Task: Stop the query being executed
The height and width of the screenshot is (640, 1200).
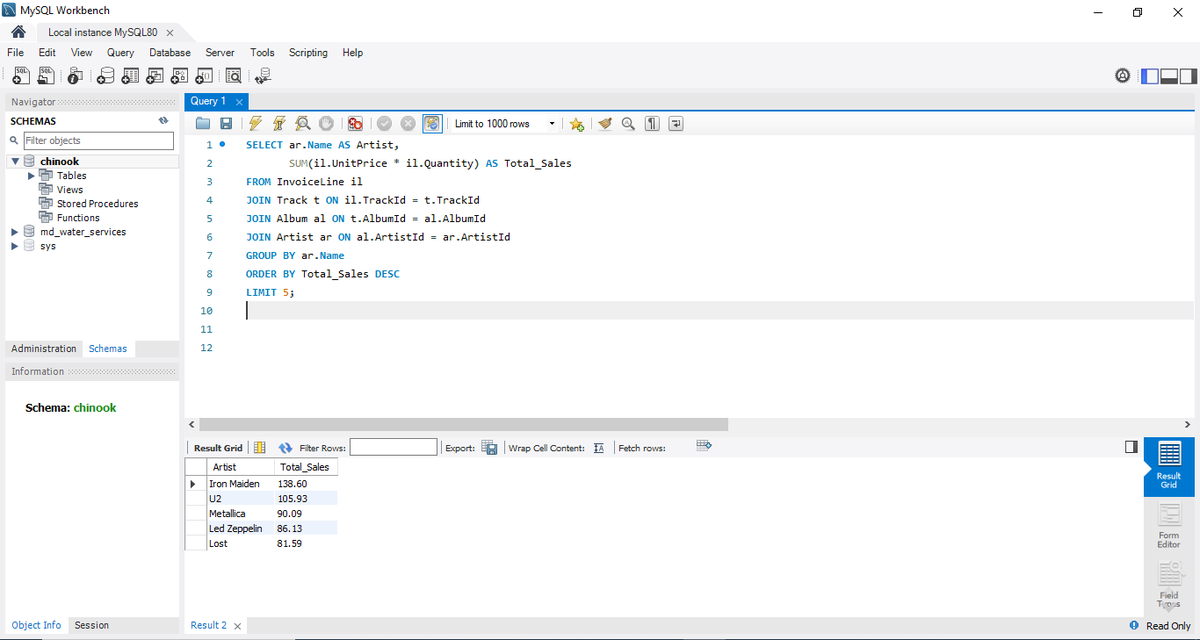Action: 326,124
